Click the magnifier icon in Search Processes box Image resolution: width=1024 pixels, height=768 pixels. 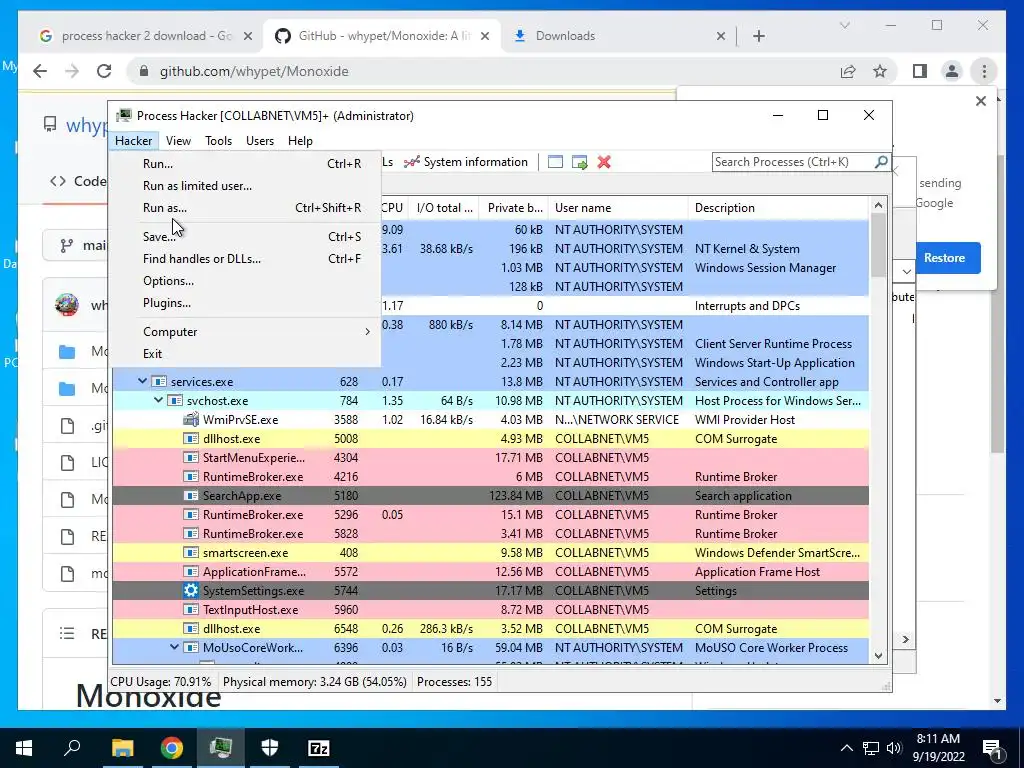coord(881,161)
